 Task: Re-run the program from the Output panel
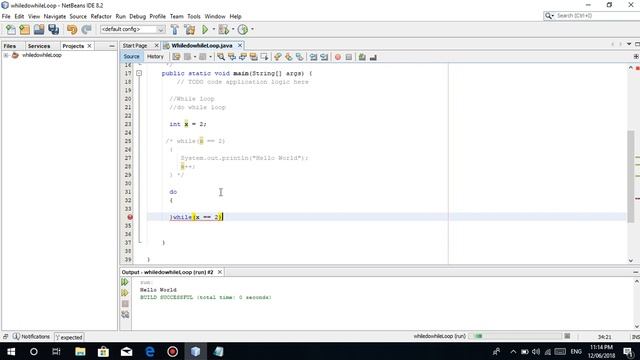tap(125, 282)
